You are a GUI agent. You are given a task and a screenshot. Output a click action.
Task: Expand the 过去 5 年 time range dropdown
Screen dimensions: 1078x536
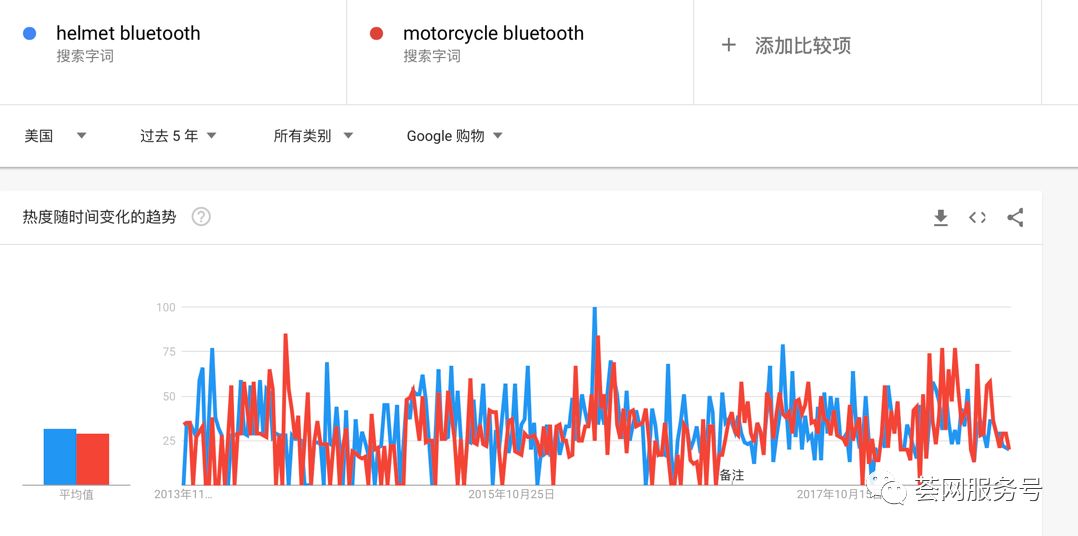point(178,136)
